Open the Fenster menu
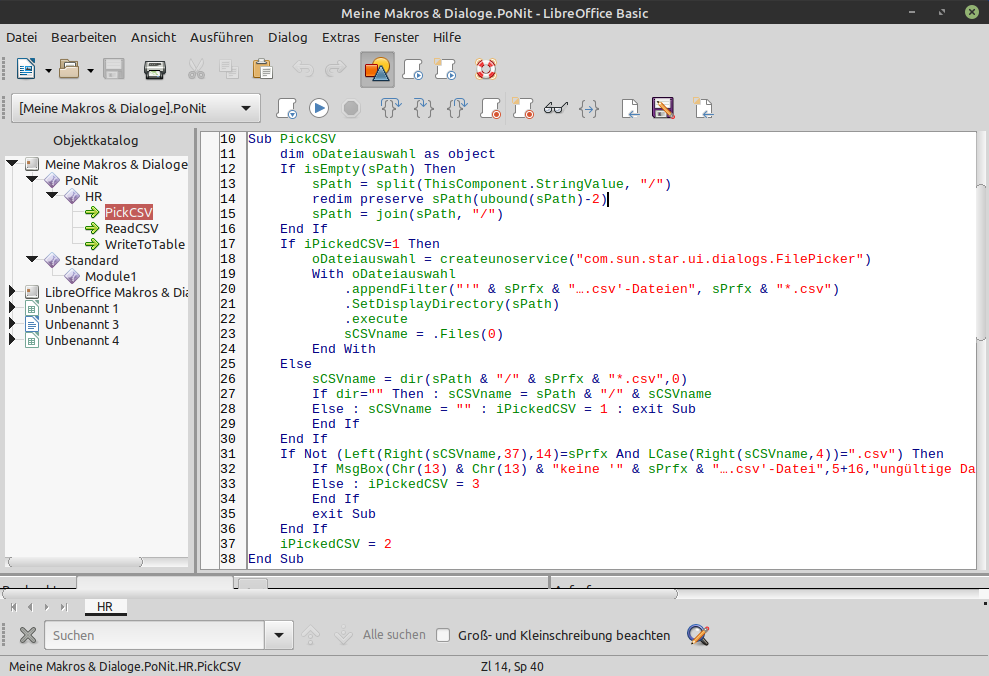 point(396,37)
